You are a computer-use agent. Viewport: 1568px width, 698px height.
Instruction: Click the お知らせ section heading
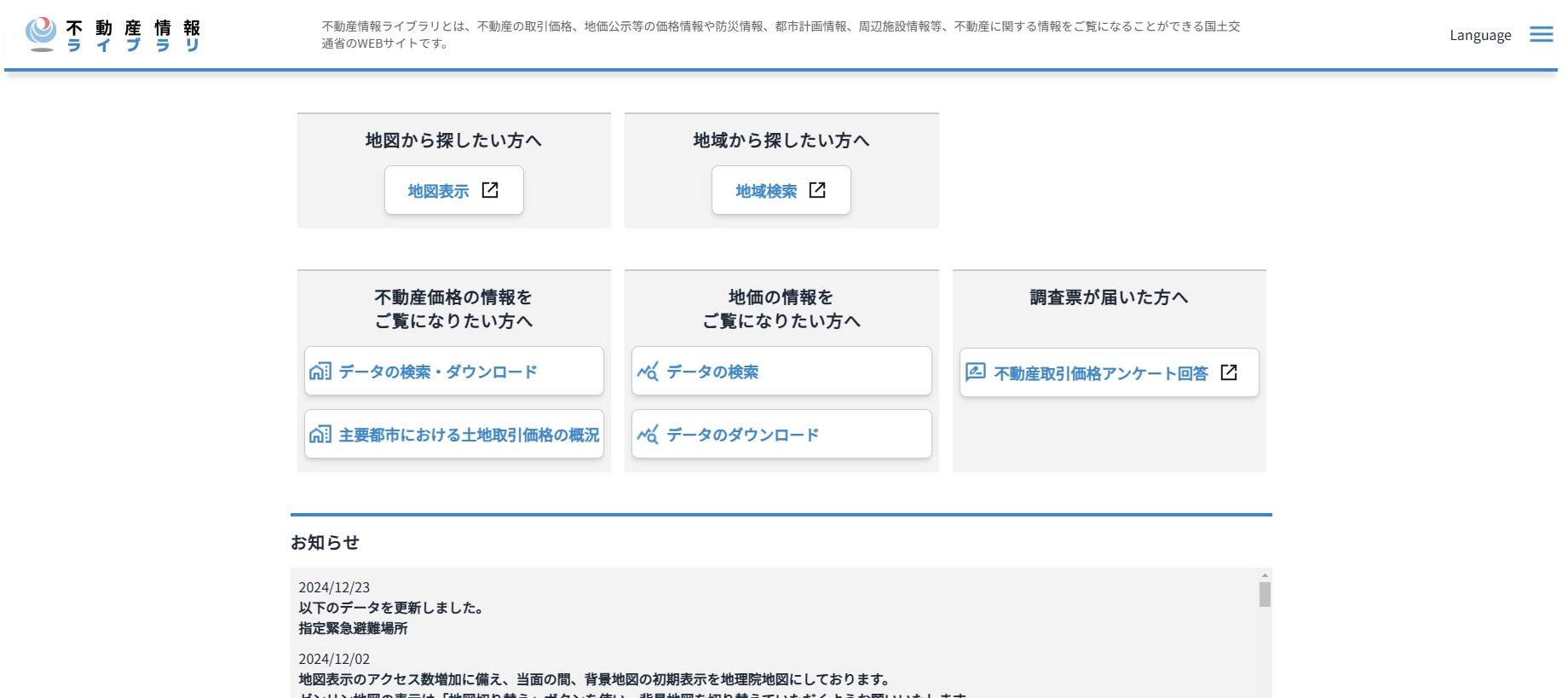pos(325,542)
